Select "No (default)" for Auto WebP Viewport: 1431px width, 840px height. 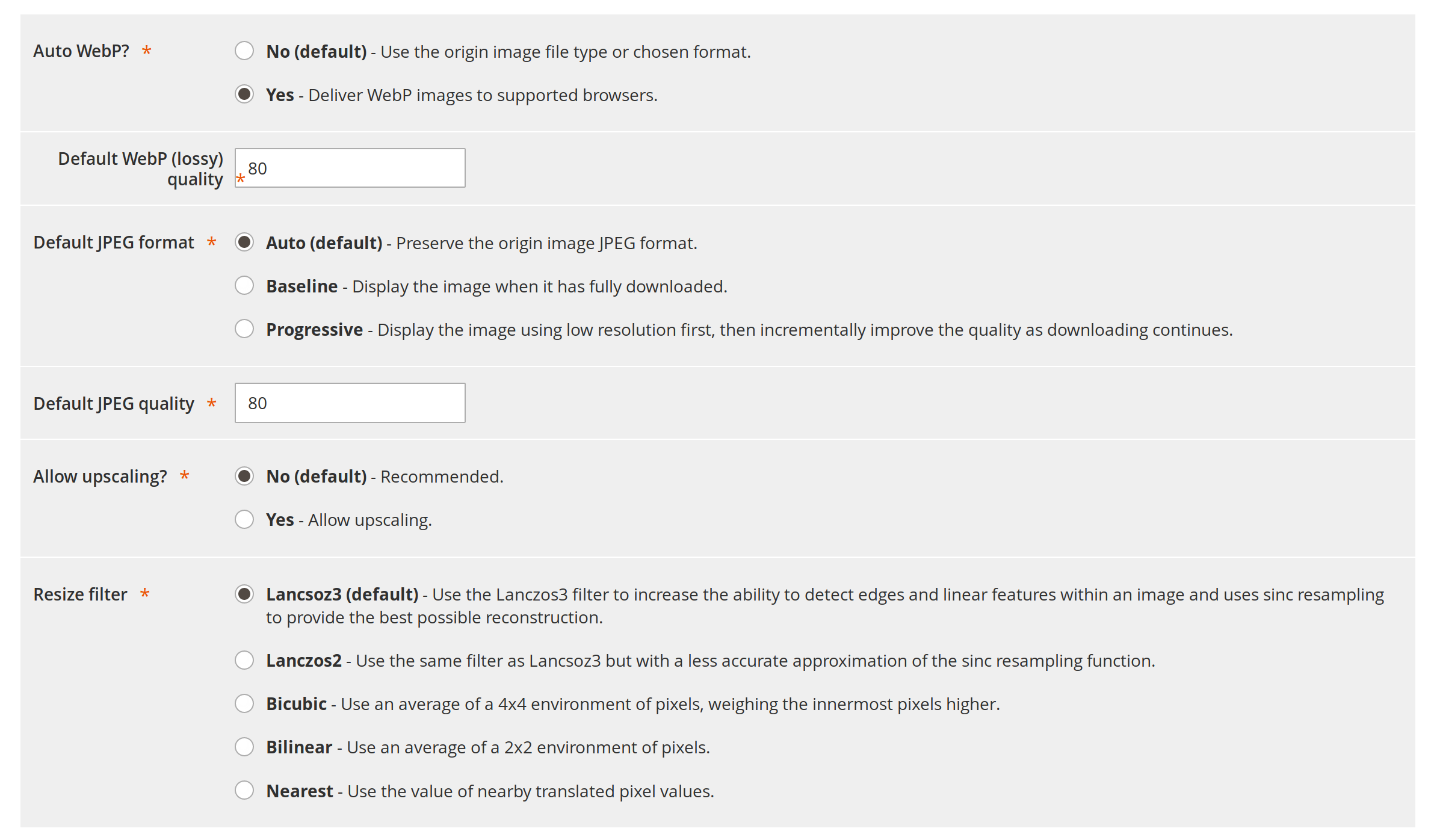point(244,52)
